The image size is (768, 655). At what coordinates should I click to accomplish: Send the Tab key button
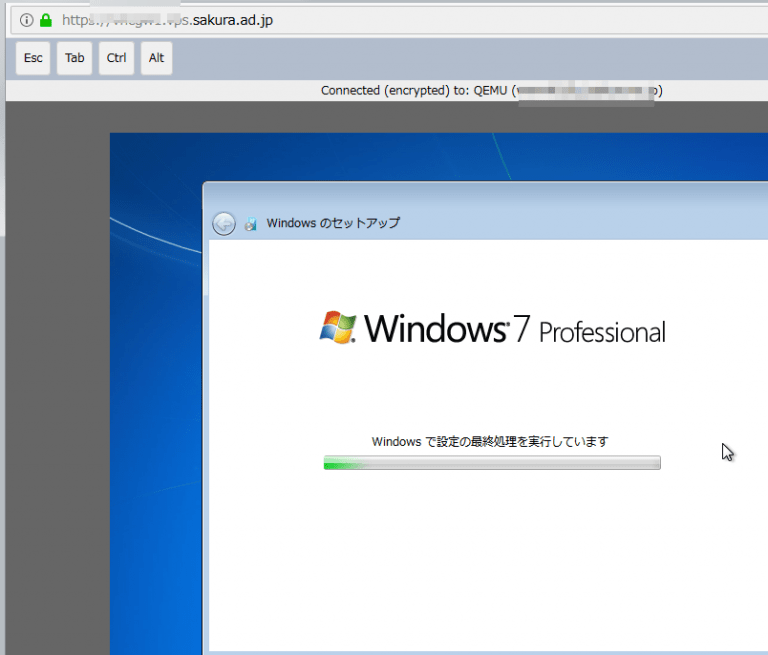point(74,58)
